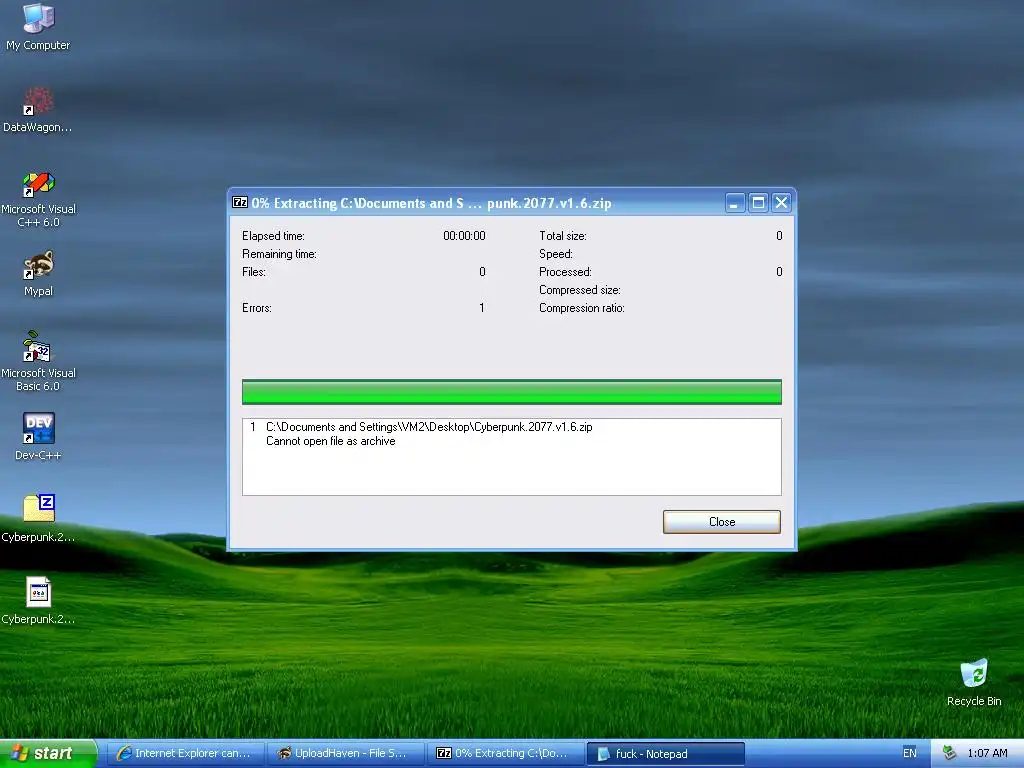Click the Close button in the extraction dialog
Screen dimensions: 1024x768
(722, 522)
